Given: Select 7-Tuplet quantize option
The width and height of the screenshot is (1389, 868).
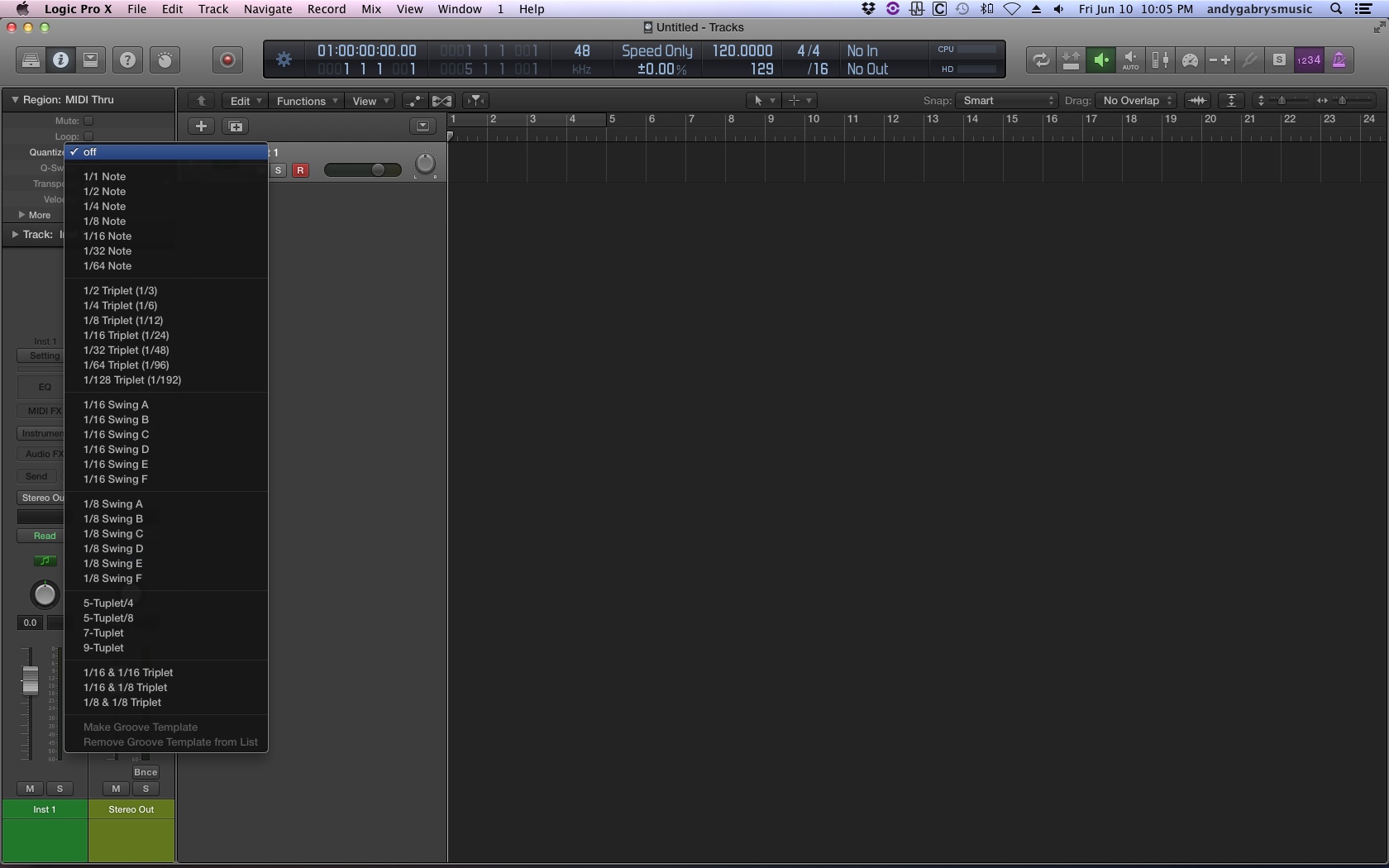Looking at the screenshot, I should (x=166, y=633).
